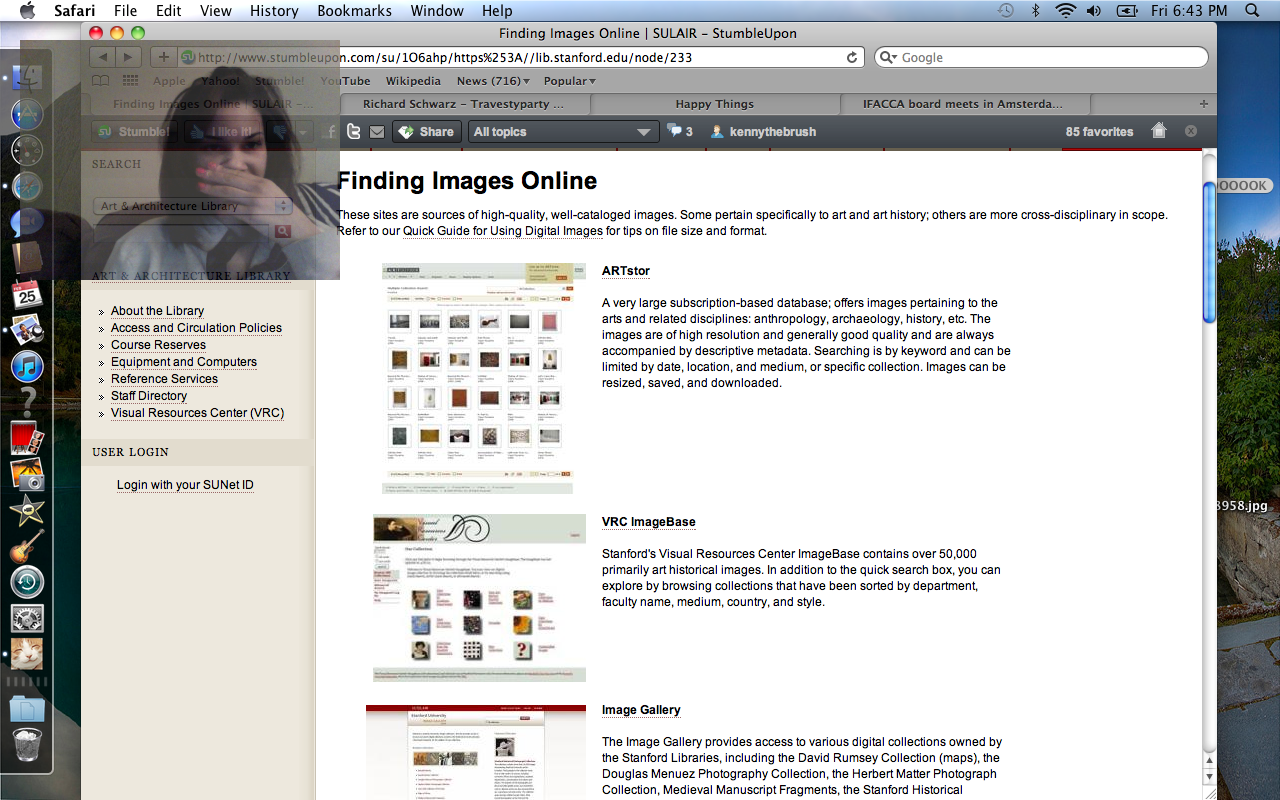Image resolution: width=1280 pixels, height=800 pixels.
Task: Click the page's vertical scrollbar thumb
Action: click(1209, 250)
